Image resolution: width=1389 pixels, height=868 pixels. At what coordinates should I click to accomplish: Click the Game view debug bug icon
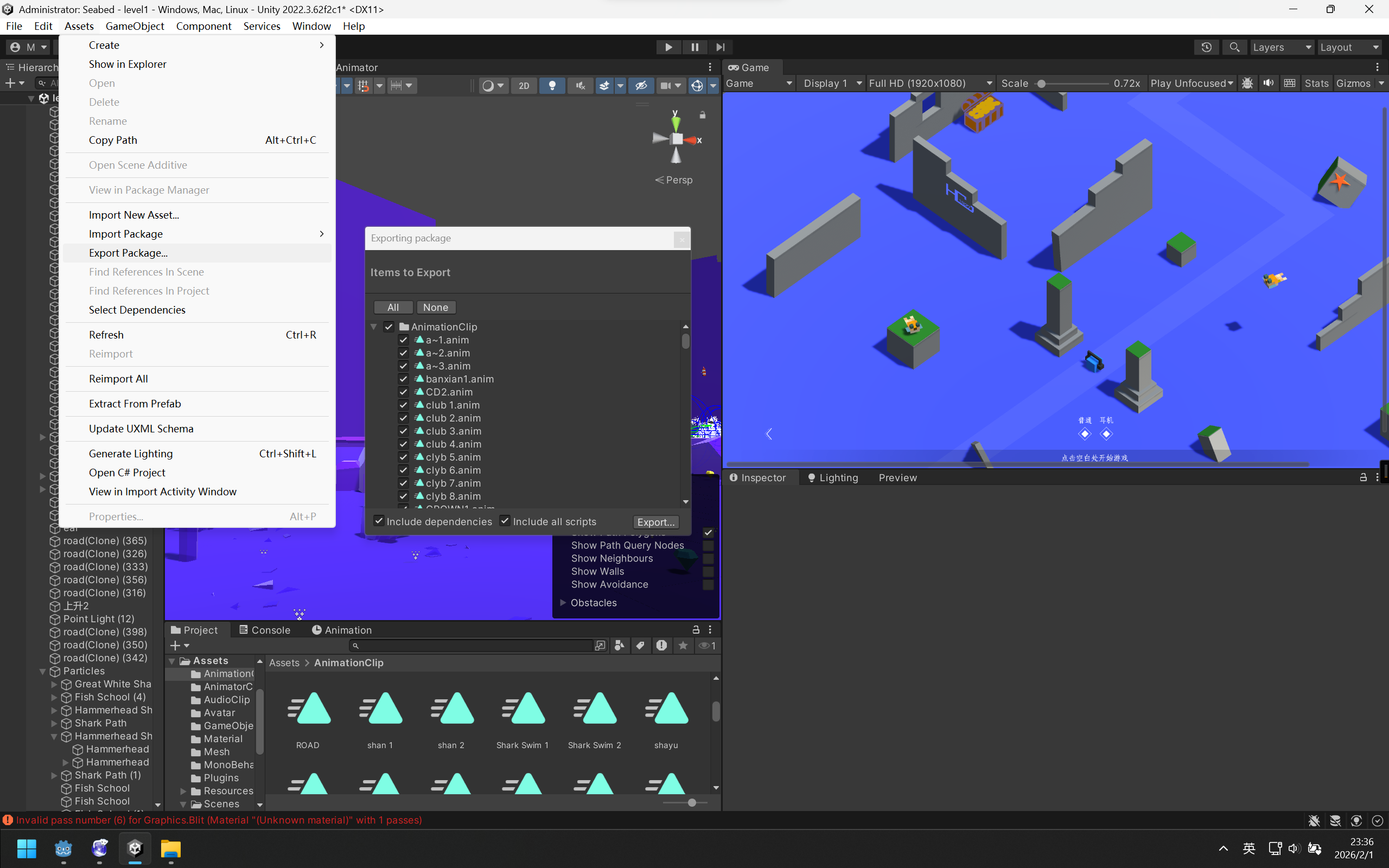click(x=1247, y=83)
